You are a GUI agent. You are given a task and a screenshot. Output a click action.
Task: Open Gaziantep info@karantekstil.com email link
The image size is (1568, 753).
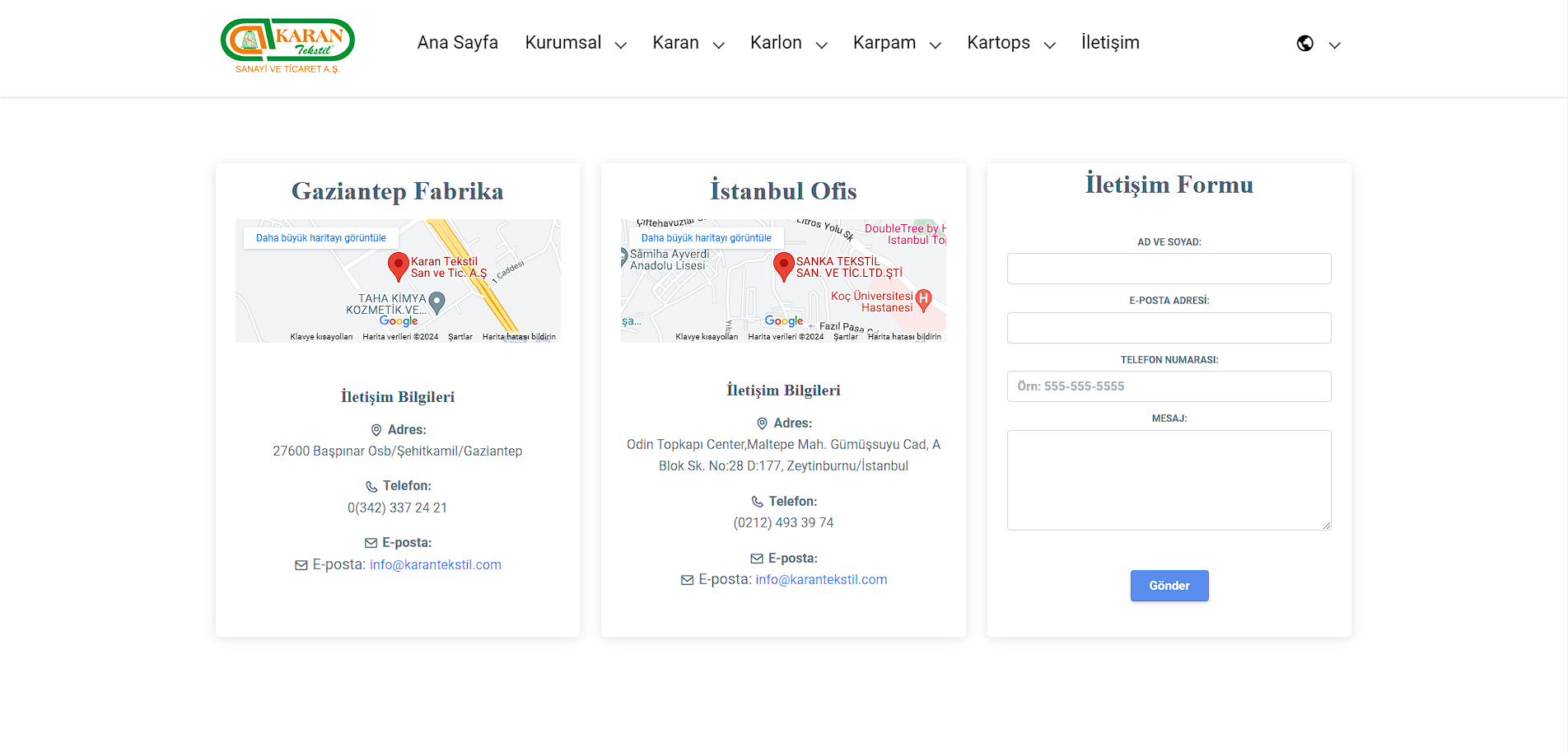[436, 565]
